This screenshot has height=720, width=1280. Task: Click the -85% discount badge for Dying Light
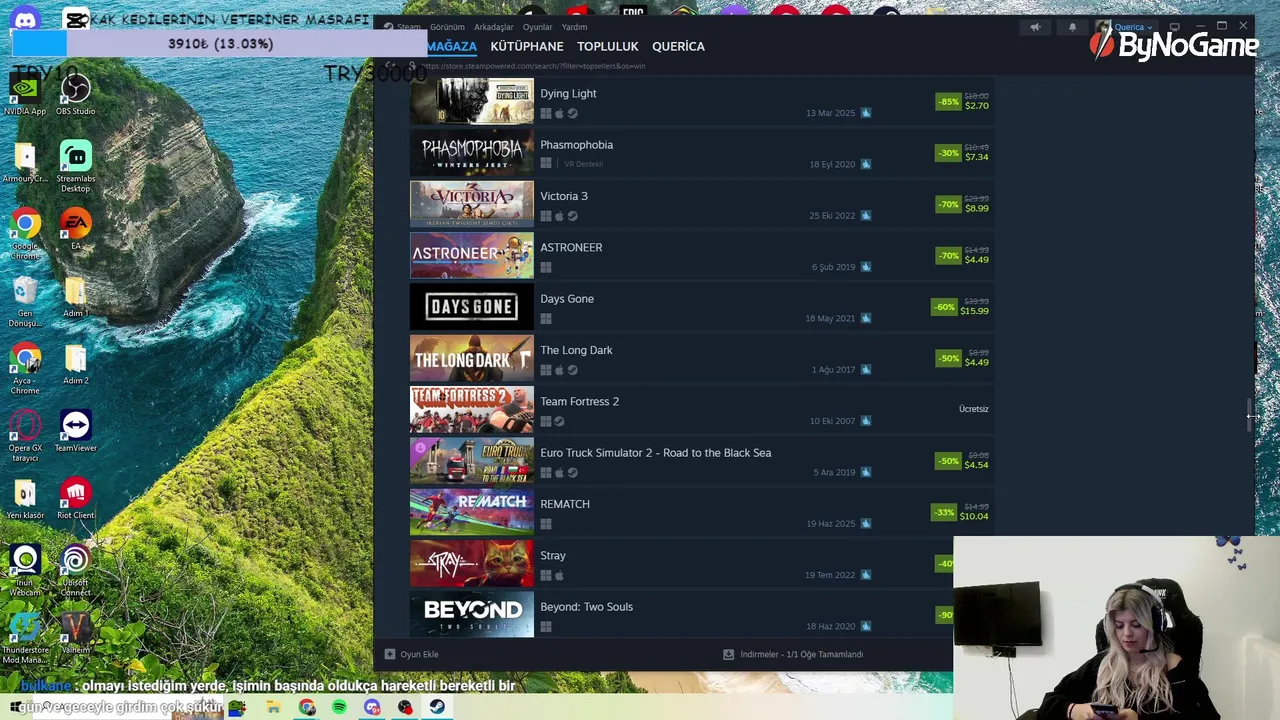tap(948, 101)
